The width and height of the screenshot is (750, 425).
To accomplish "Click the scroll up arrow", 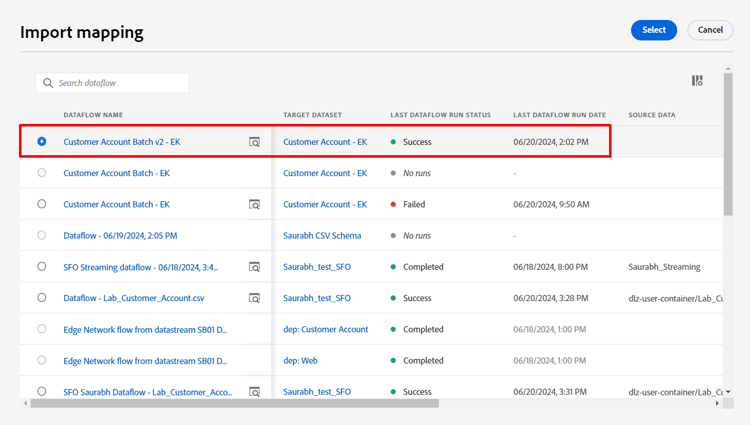I will click(x=728, y=69).
